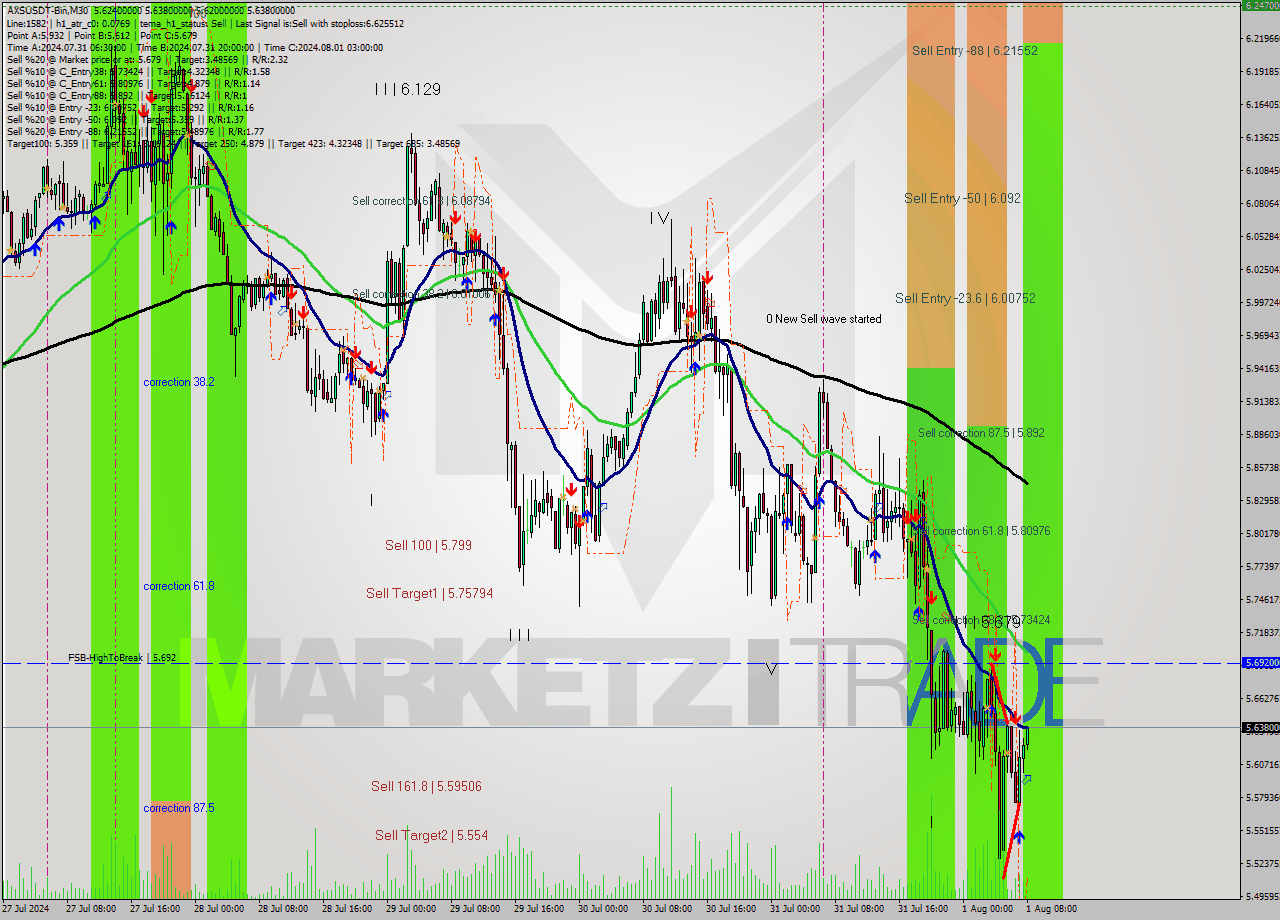Click the 'I V' wave label

point(659,217)
